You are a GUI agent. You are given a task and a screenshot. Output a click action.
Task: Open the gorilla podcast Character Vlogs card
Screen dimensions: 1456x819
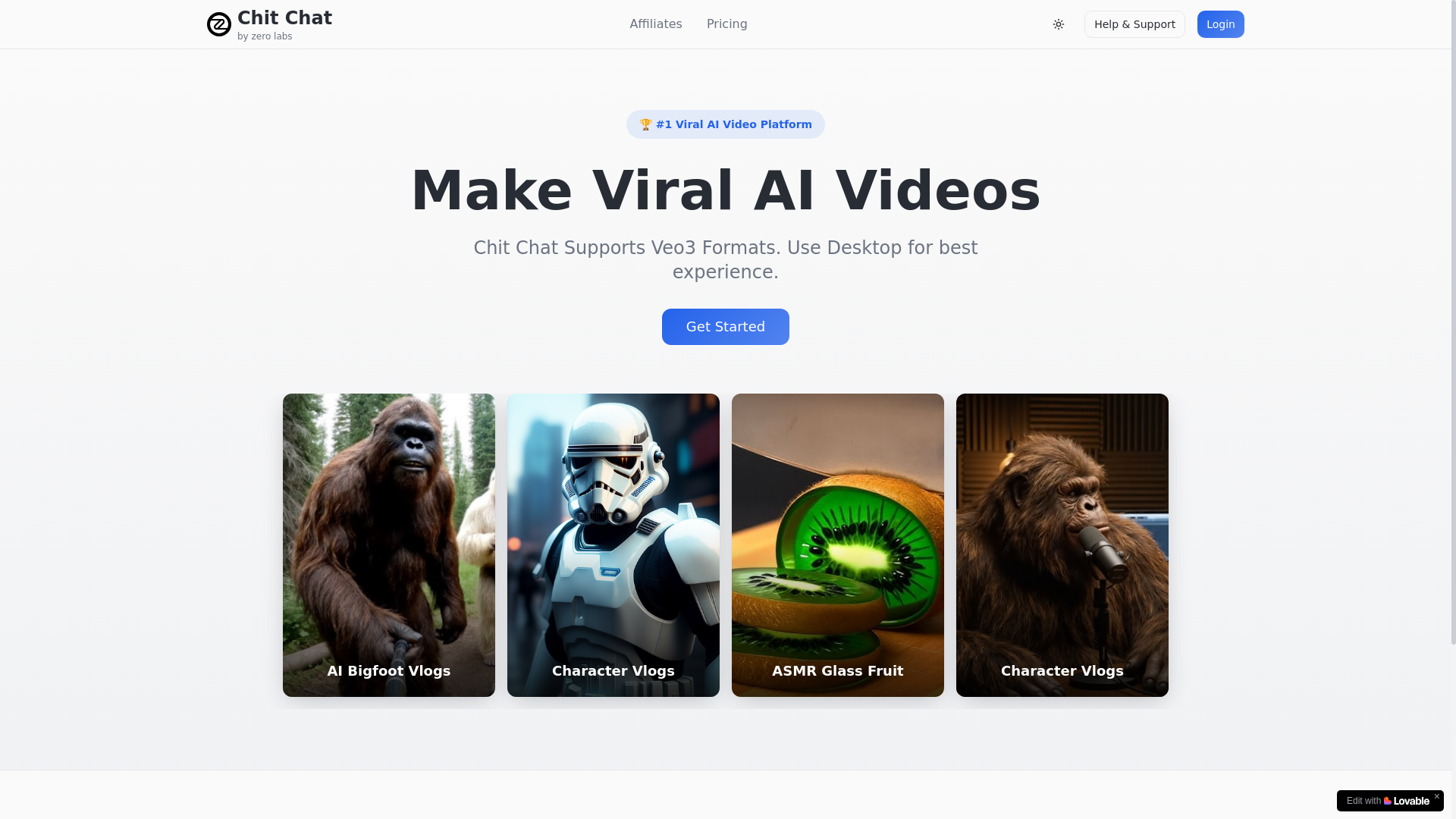(1062, 545)
